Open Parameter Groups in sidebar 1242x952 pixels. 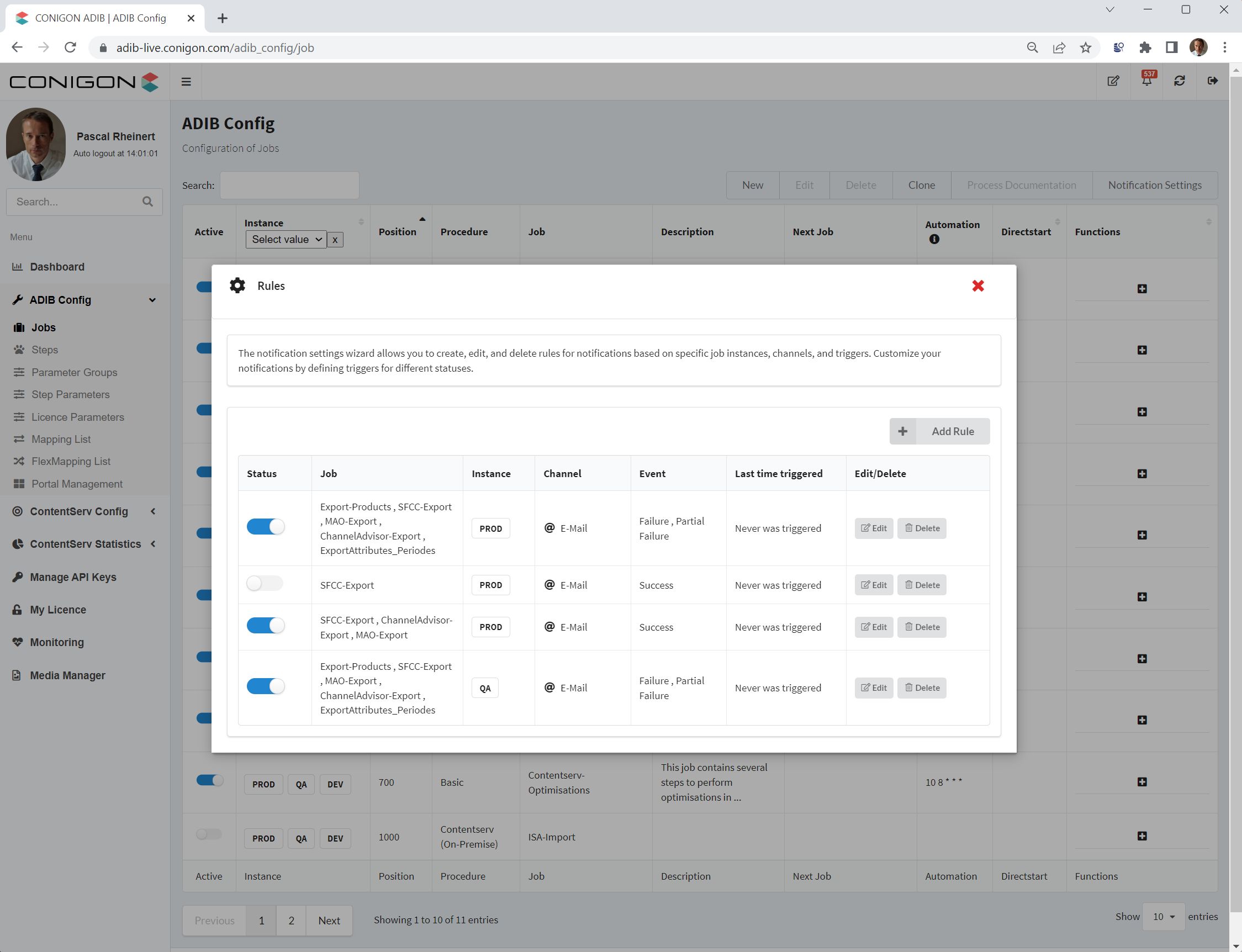click(74, 373)
